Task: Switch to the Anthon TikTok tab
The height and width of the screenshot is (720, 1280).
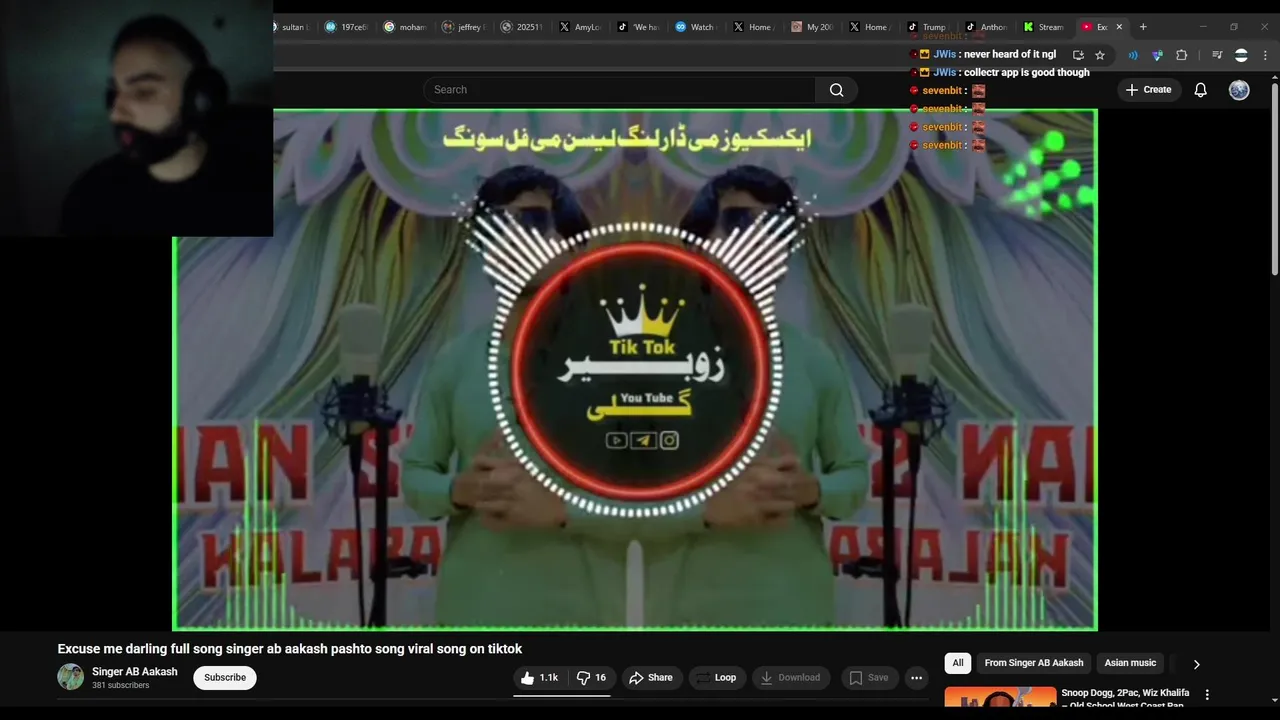Action: click(986, 27)
